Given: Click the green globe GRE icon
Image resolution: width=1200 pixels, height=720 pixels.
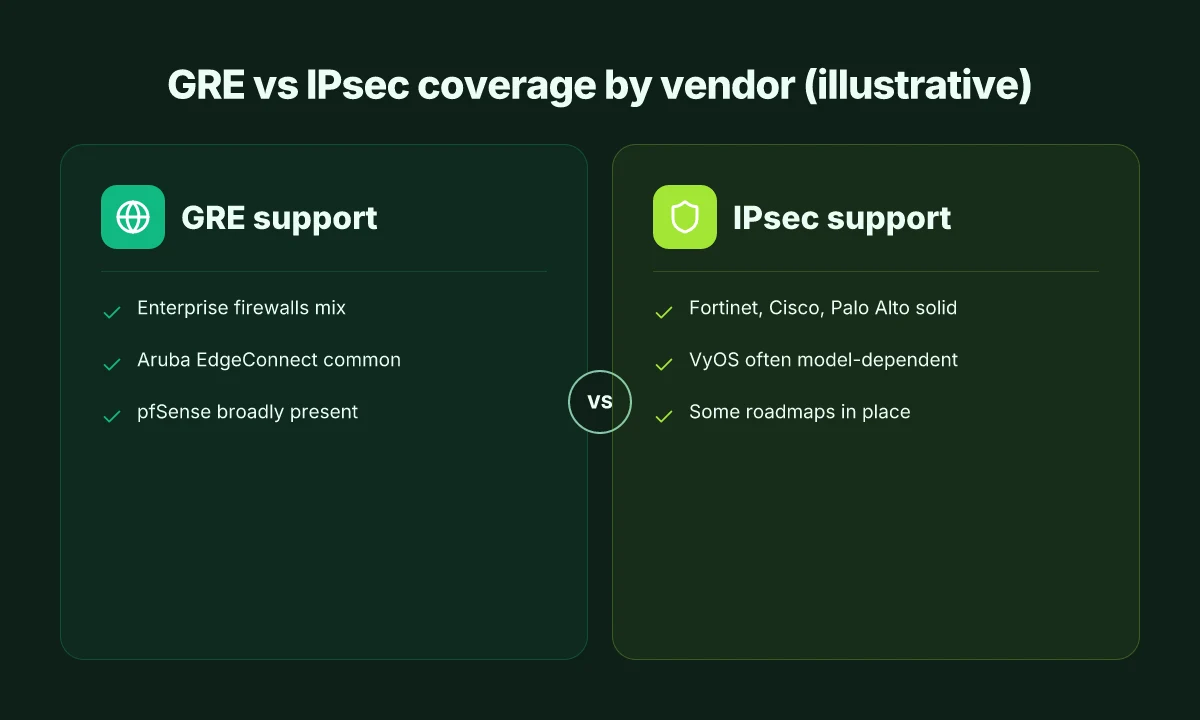Looking at the screenshot, I should point(133,217).
